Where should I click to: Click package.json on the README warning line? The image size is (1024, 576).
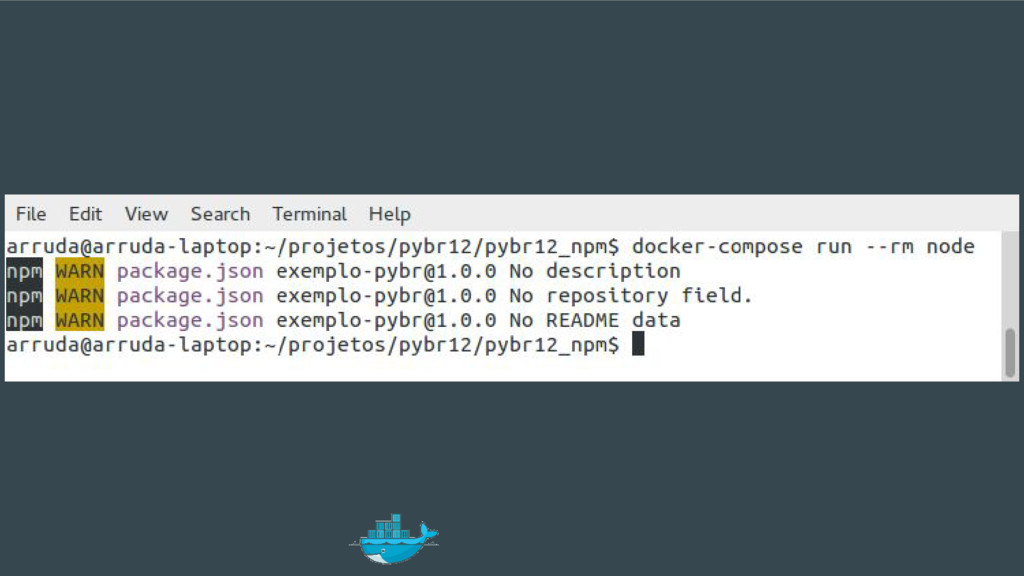click(x=190, y=321)
